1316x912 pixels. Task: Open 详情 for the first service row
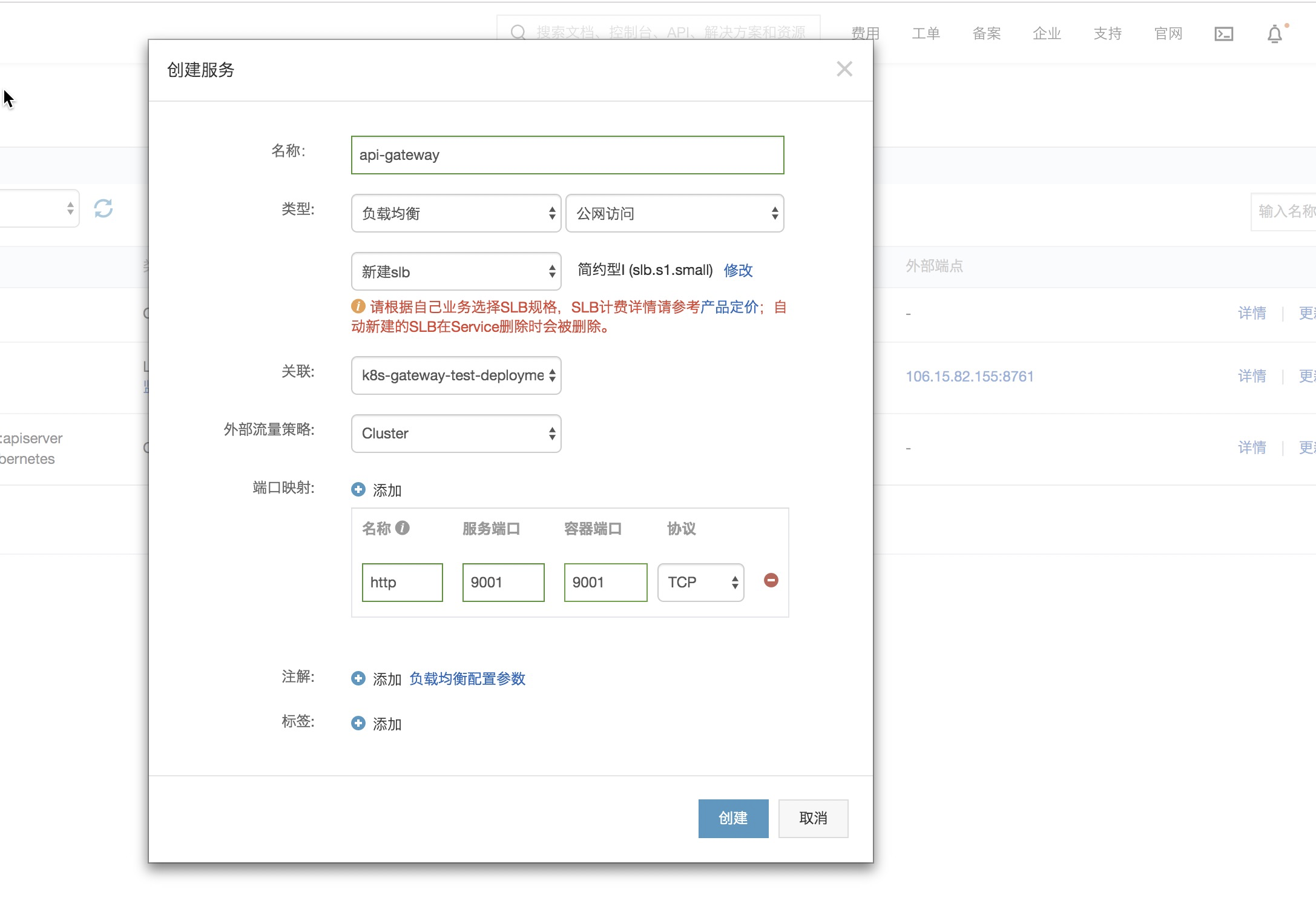point(1252,313)
